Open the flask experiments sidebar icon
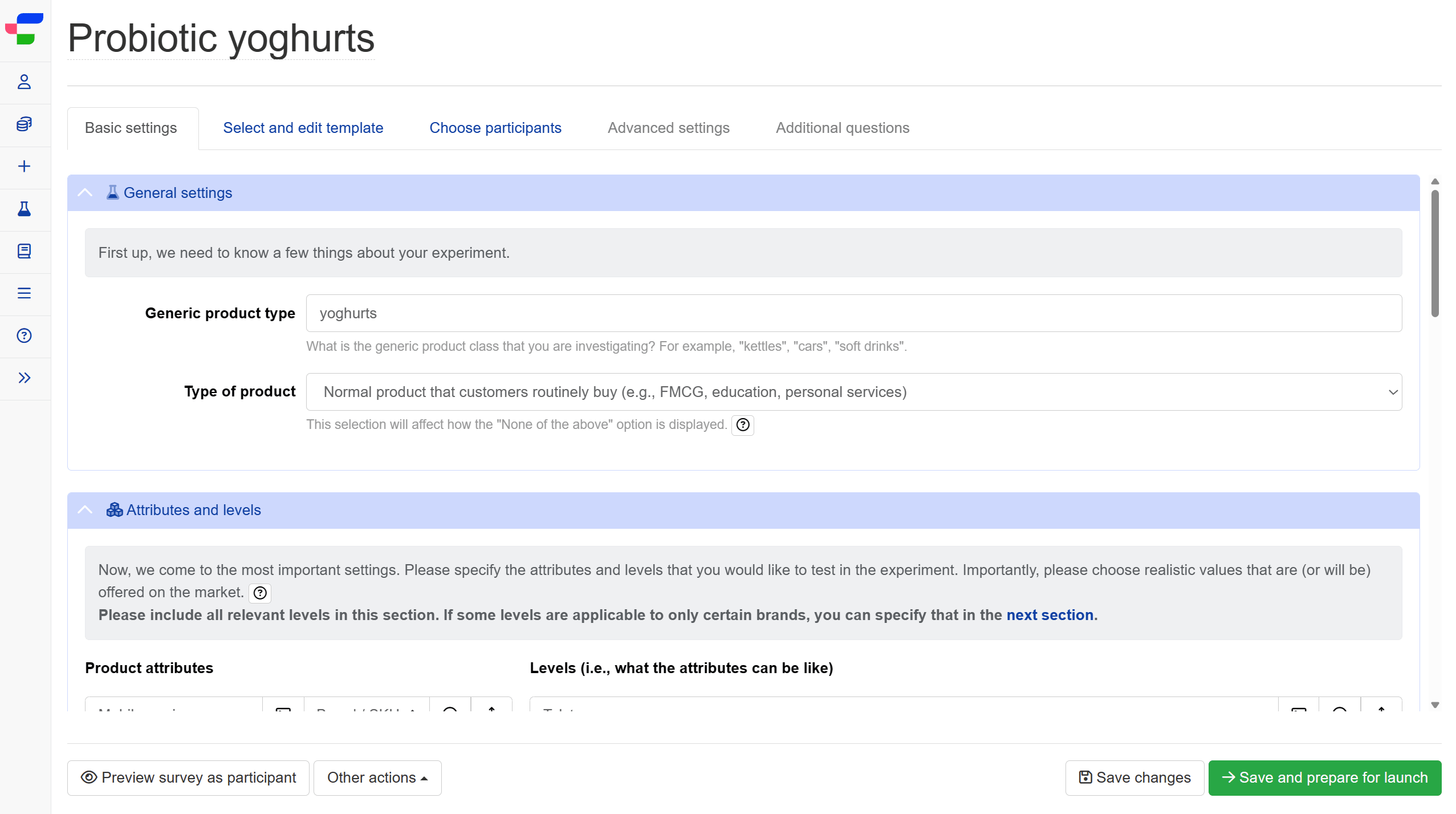Image resolution: width=1456 pixels, height=814 pixels. pyautogui.click(x=24, y=209)
